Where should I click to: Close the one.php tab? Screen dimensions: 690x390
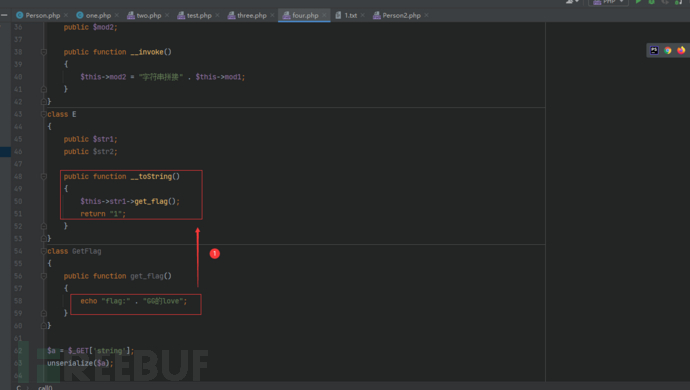(x=117, y=15)
